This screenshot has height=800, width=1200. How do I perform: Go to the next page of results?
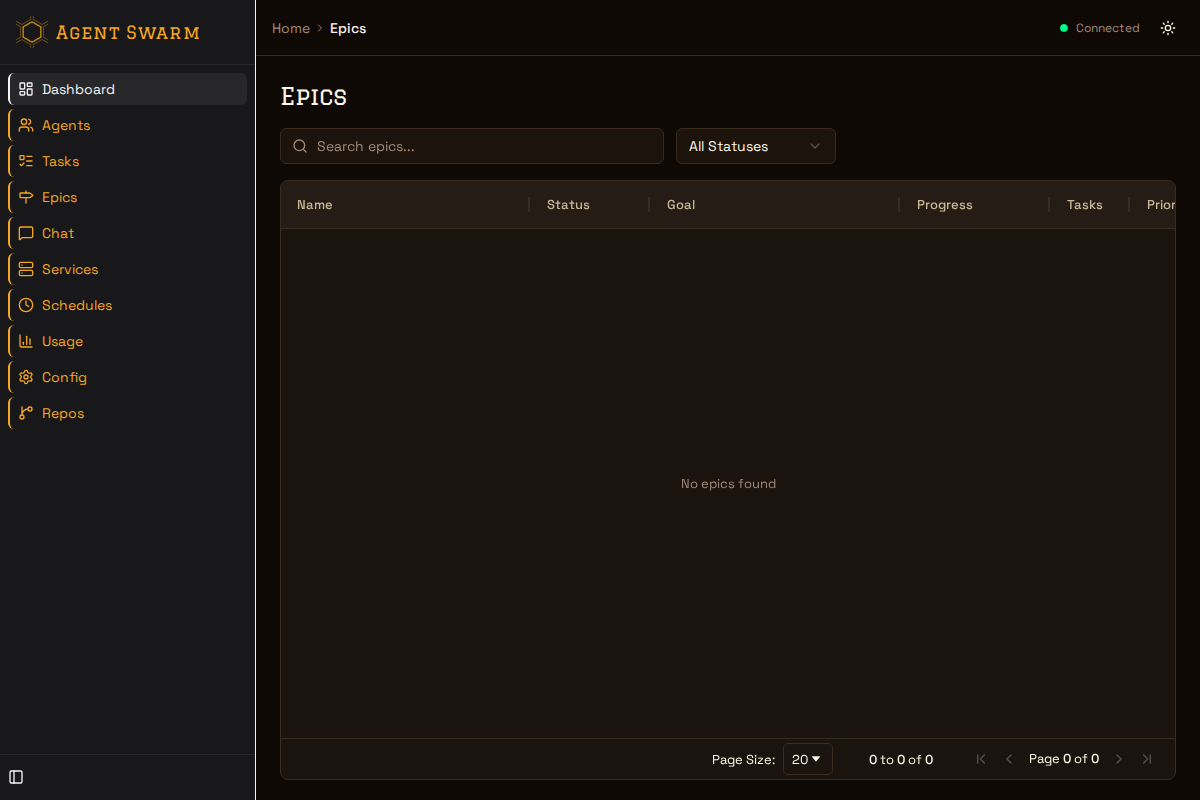tap(1119, 759)
